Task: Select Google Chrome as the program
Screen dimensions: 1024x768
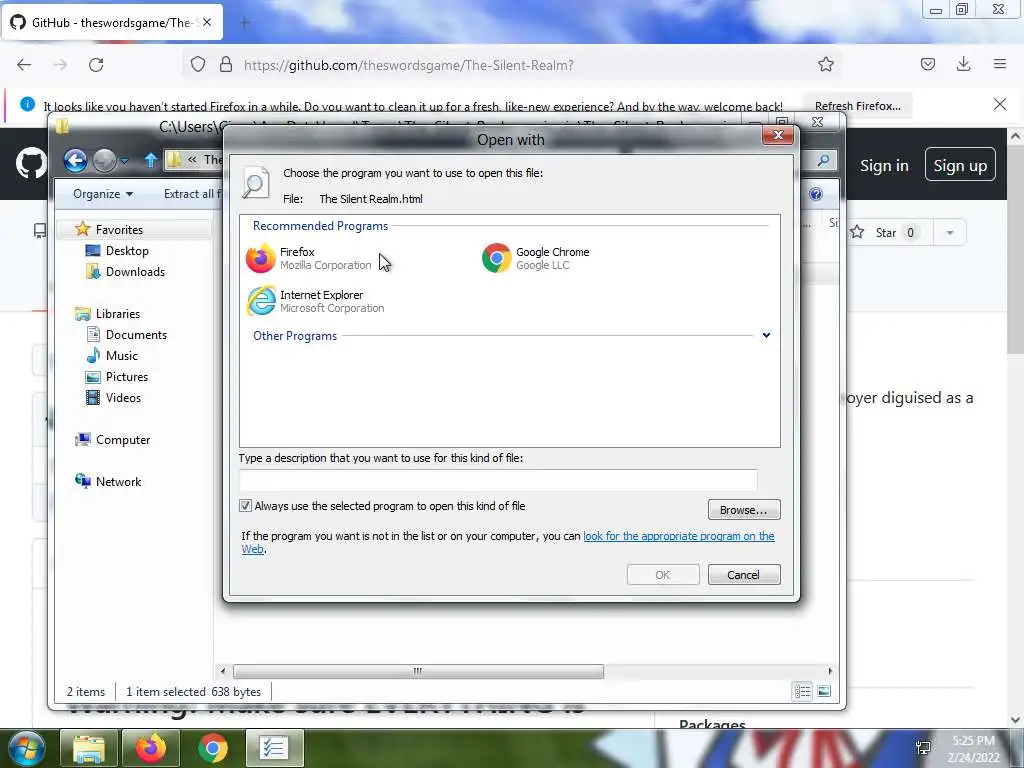Action: [536, 258]
